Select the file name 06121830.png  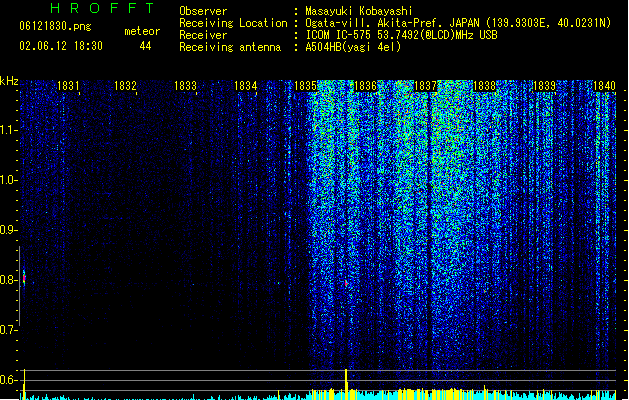coord(55,26)
